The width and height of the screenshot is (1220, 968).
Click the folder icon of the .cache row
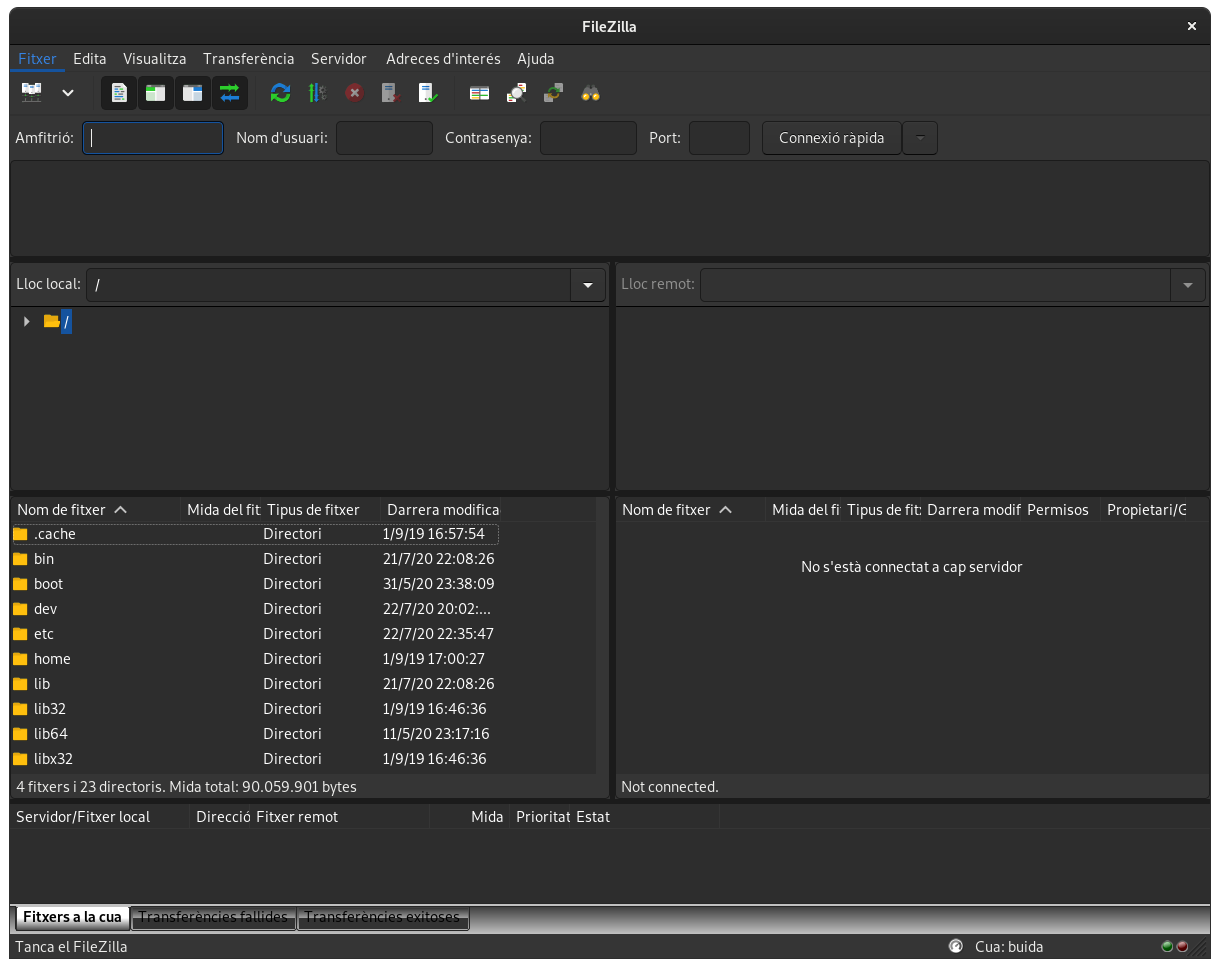tap(20, 534)
